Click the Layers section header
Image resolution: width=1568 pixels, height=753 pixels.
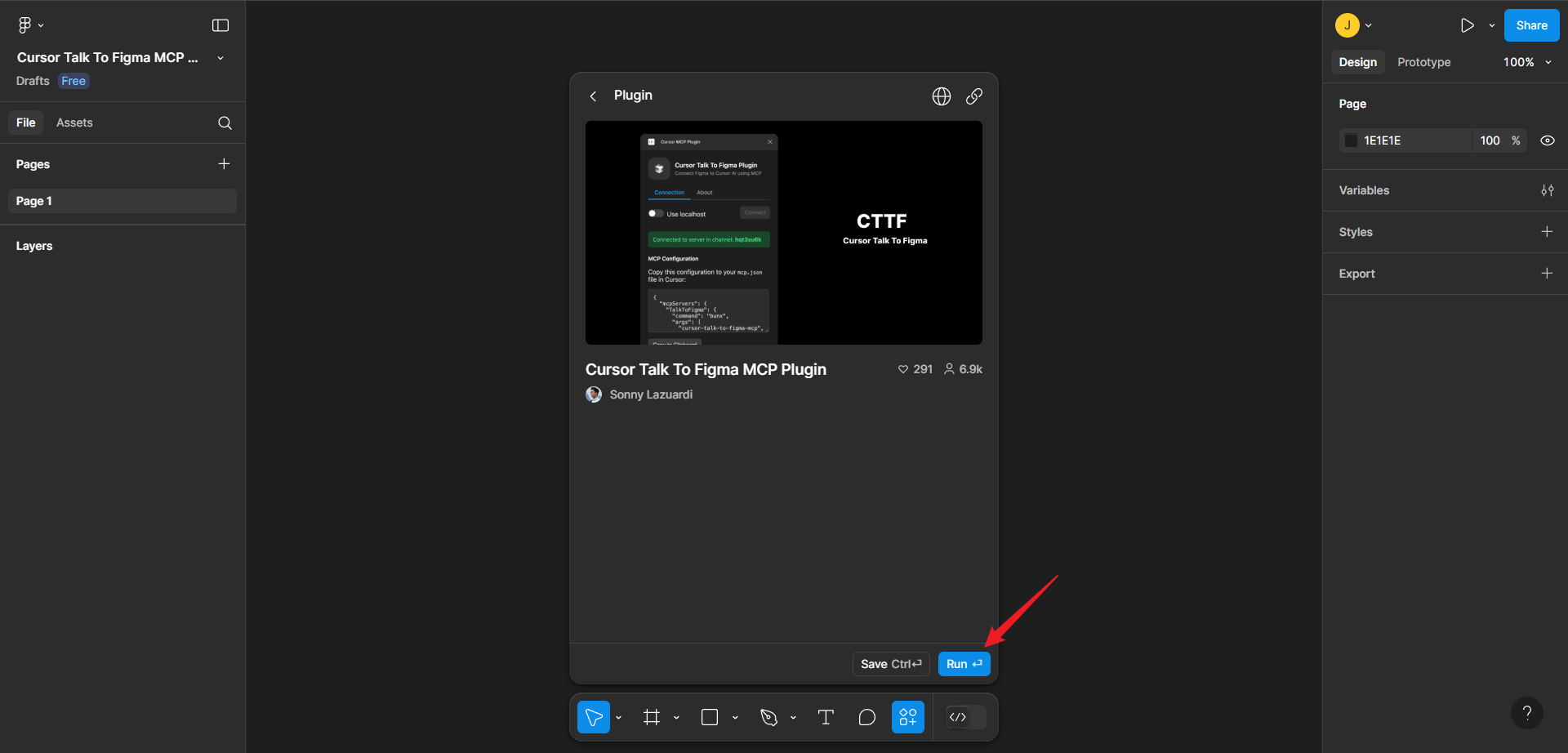click(34, 246)
